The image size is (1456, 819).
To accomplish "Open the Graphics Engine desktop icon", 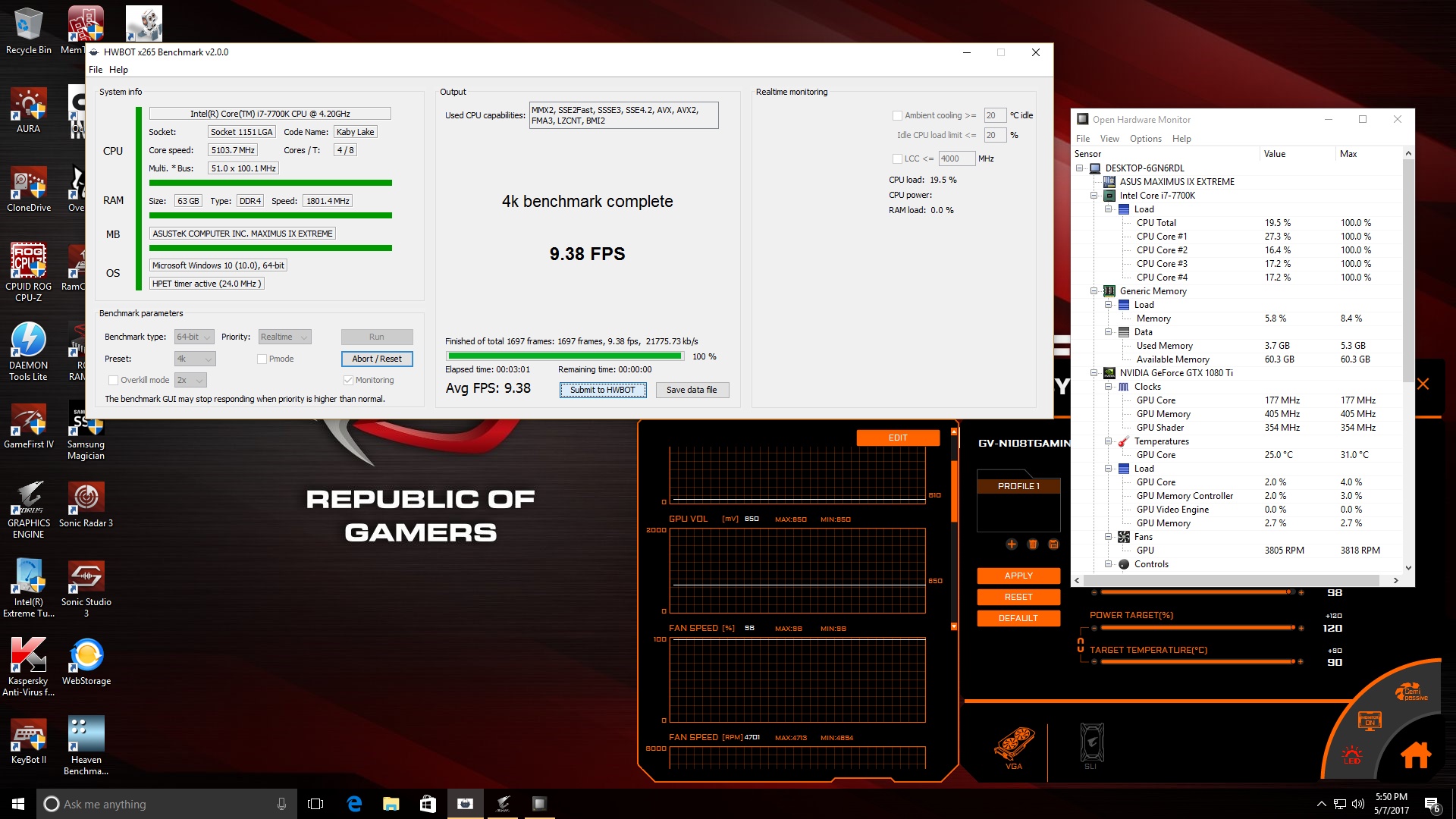I will [x=29, y=510].
